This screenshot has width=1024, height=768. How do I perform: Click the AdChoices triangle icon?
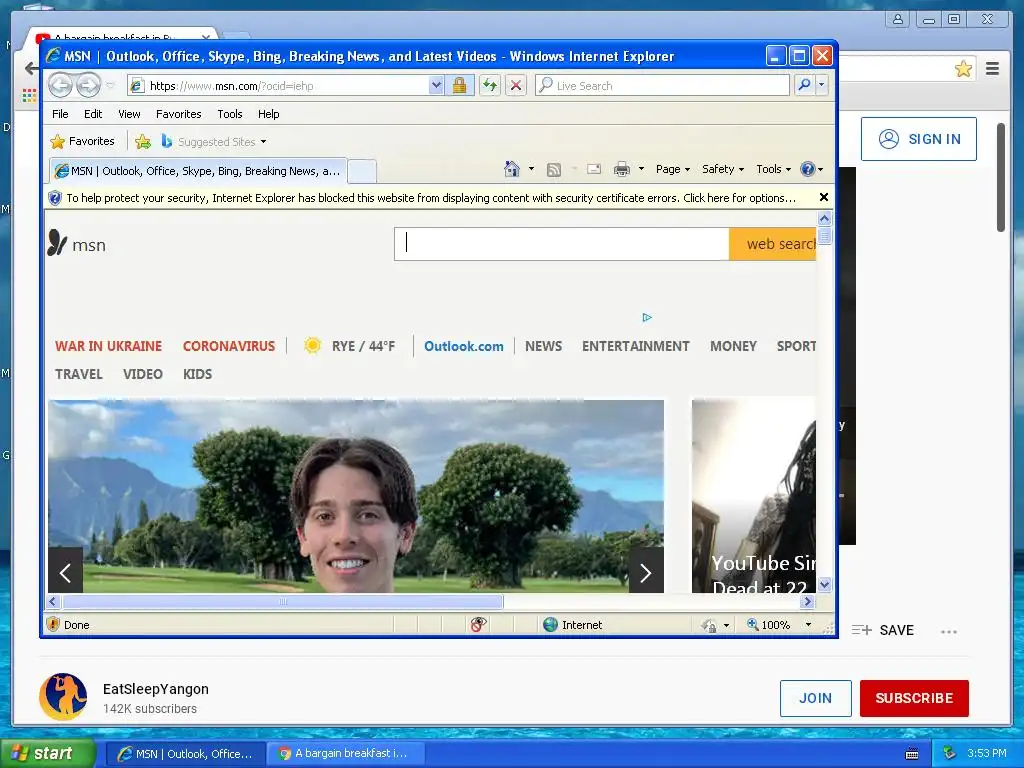(647, 317)
